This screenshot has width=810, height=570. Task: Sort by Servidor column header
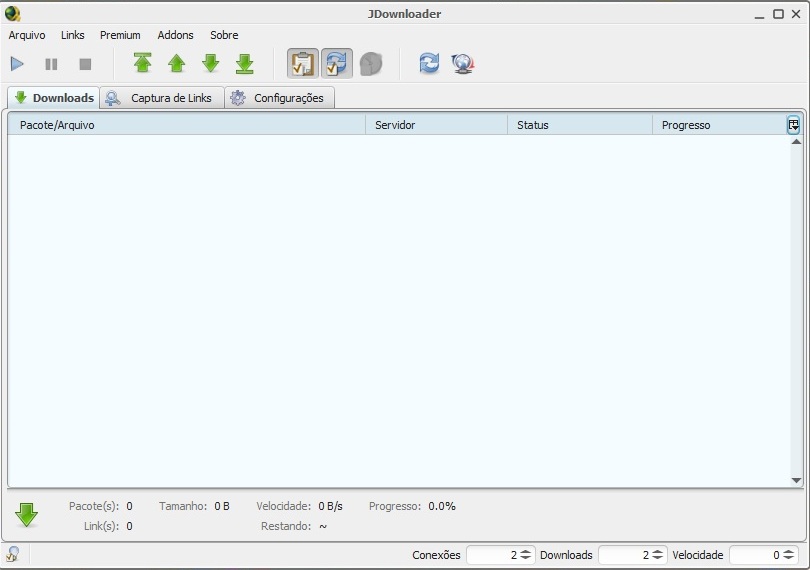pyautogui.click(x=437, y=125)
